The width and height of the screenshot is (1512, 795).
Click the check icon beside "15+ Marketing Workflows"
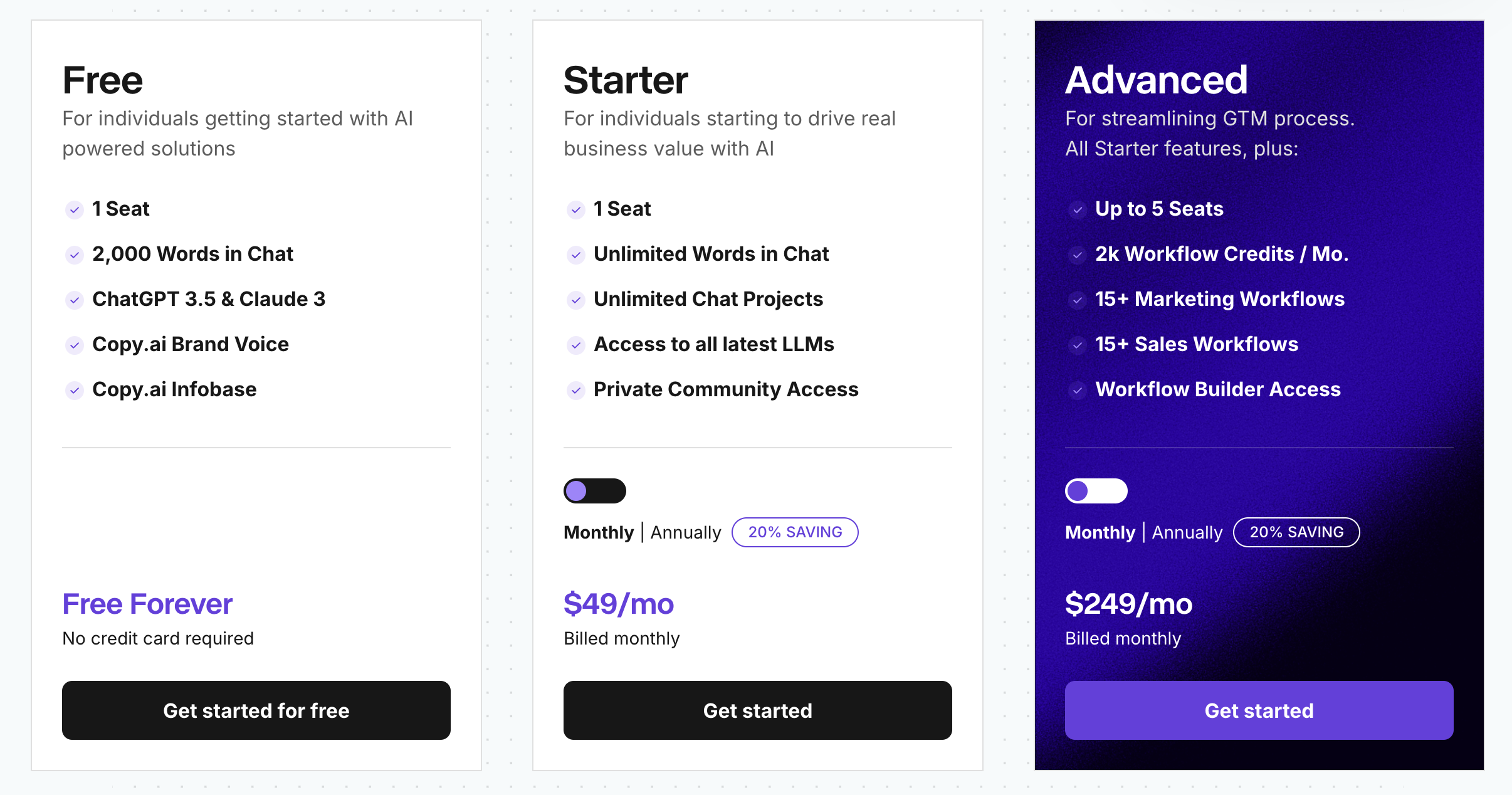[1078, 300]
